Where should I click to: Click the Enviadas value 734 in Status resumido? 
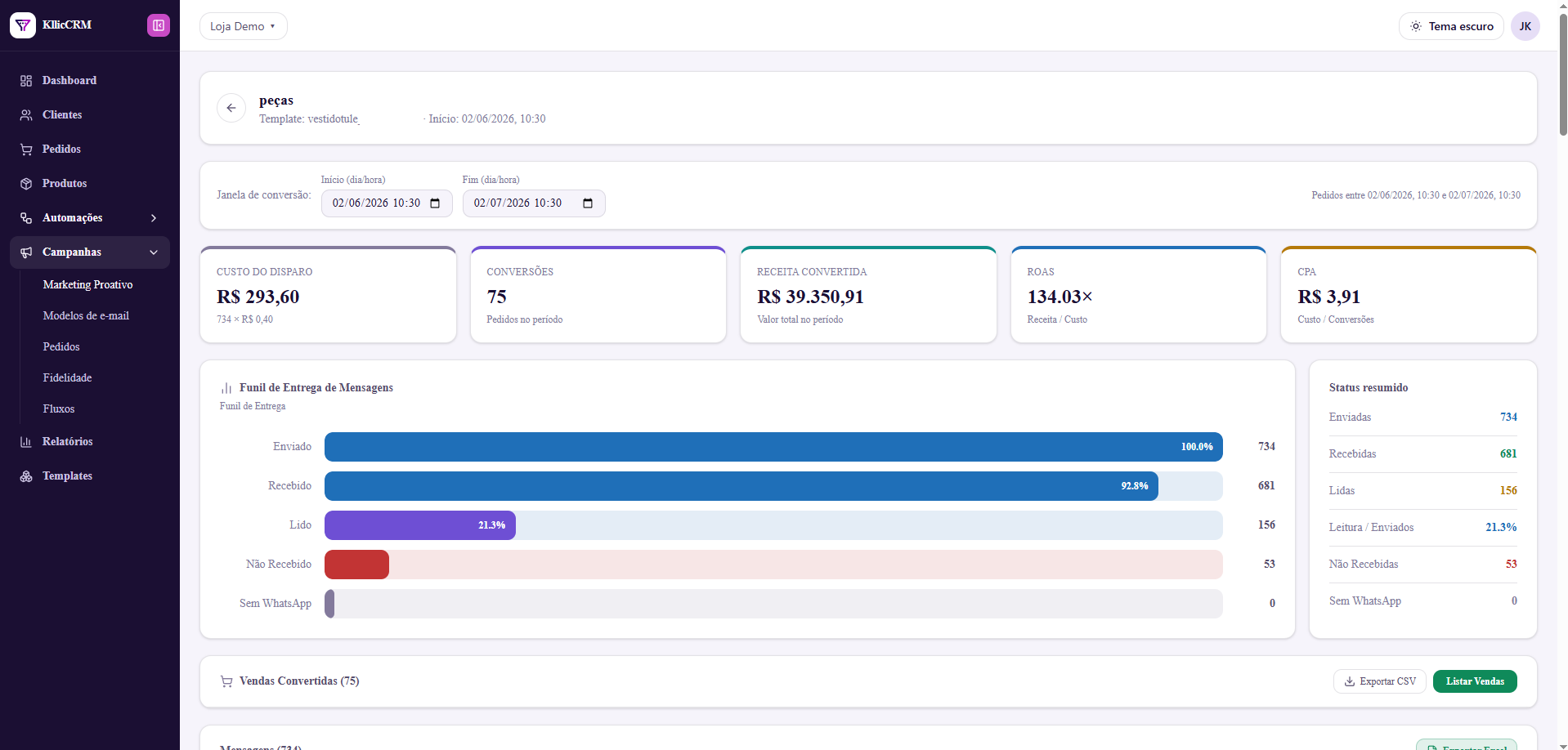click(x=1508, y=417)
